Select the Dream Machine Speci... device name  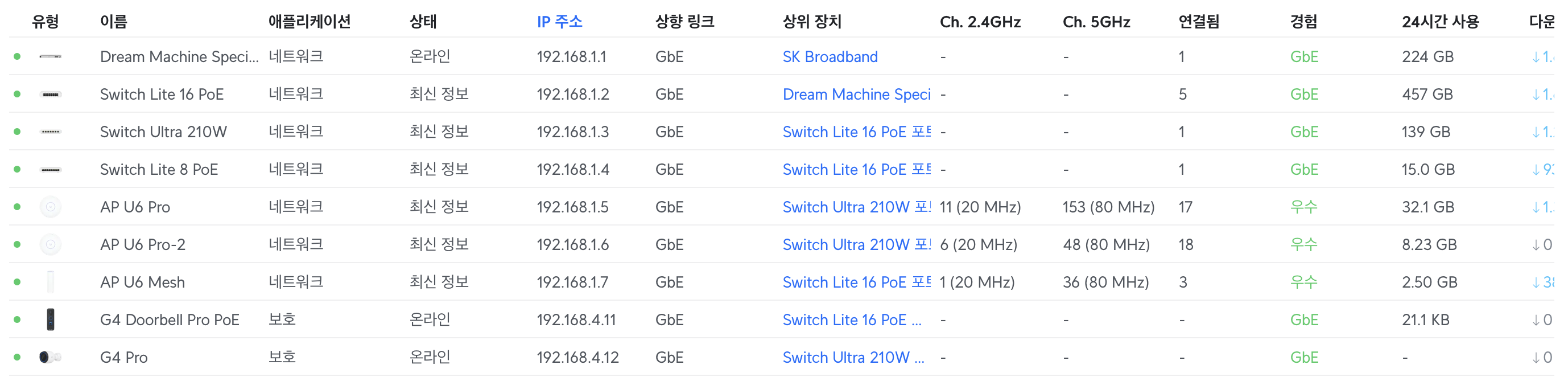(179, 56)
